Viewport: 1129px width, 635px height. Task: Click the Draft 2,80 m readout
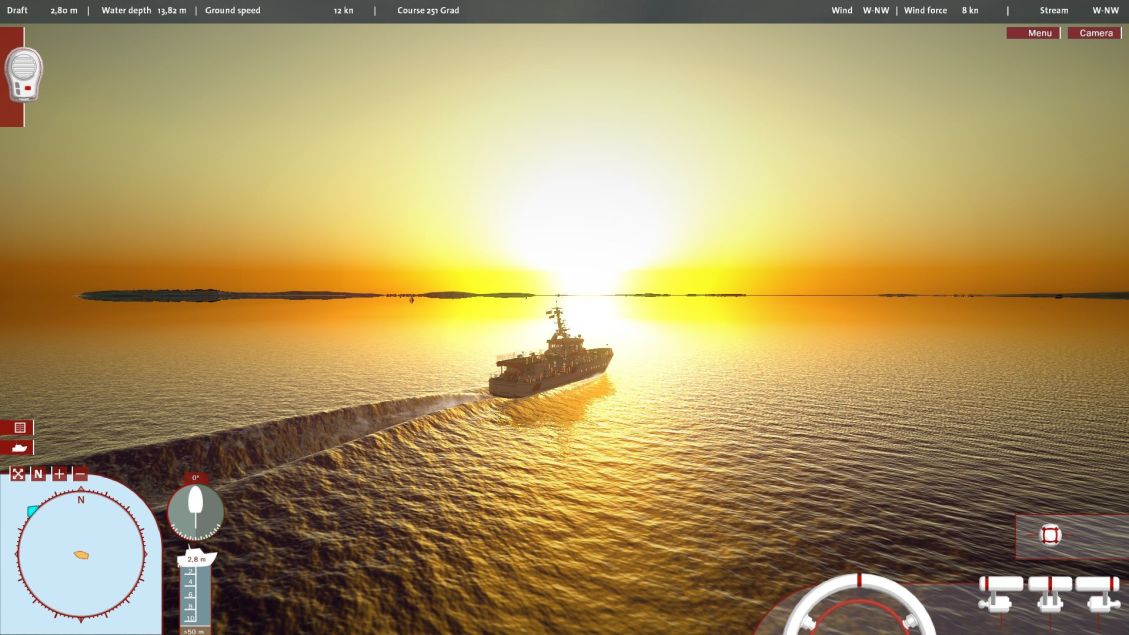pos(42,11)
